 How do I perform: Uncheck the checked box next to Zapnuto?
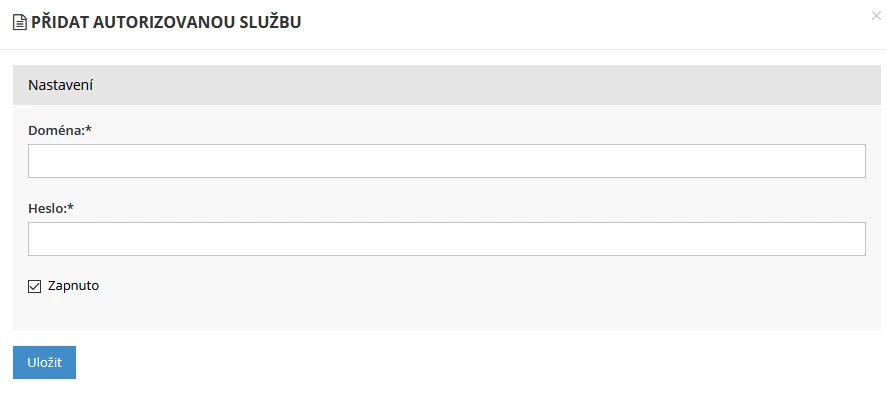coord(35,287)
